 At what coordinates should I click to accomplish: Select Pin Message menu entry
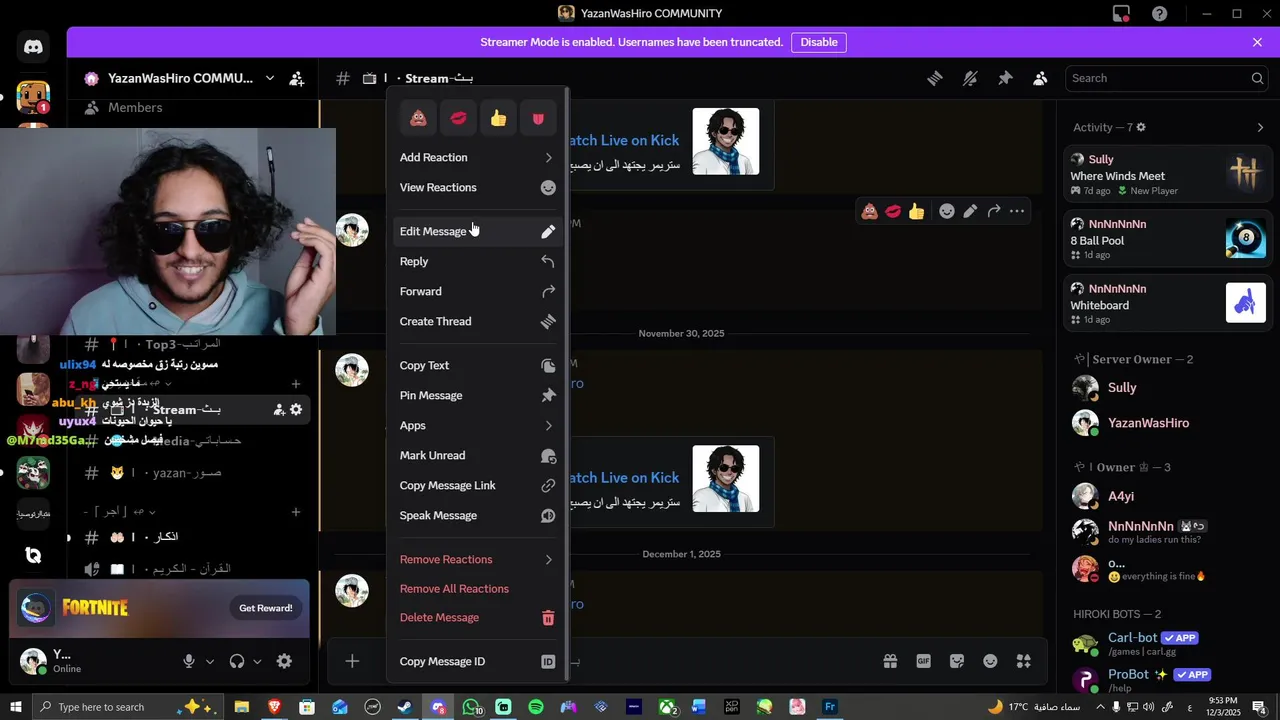(477, 395)
